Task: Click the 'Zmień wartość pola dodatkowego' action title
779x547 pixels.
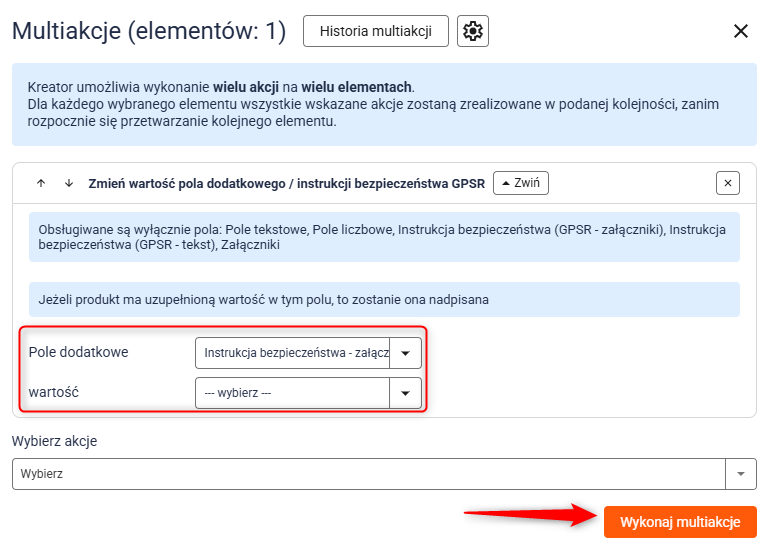Action: click(x=286, y=183)
